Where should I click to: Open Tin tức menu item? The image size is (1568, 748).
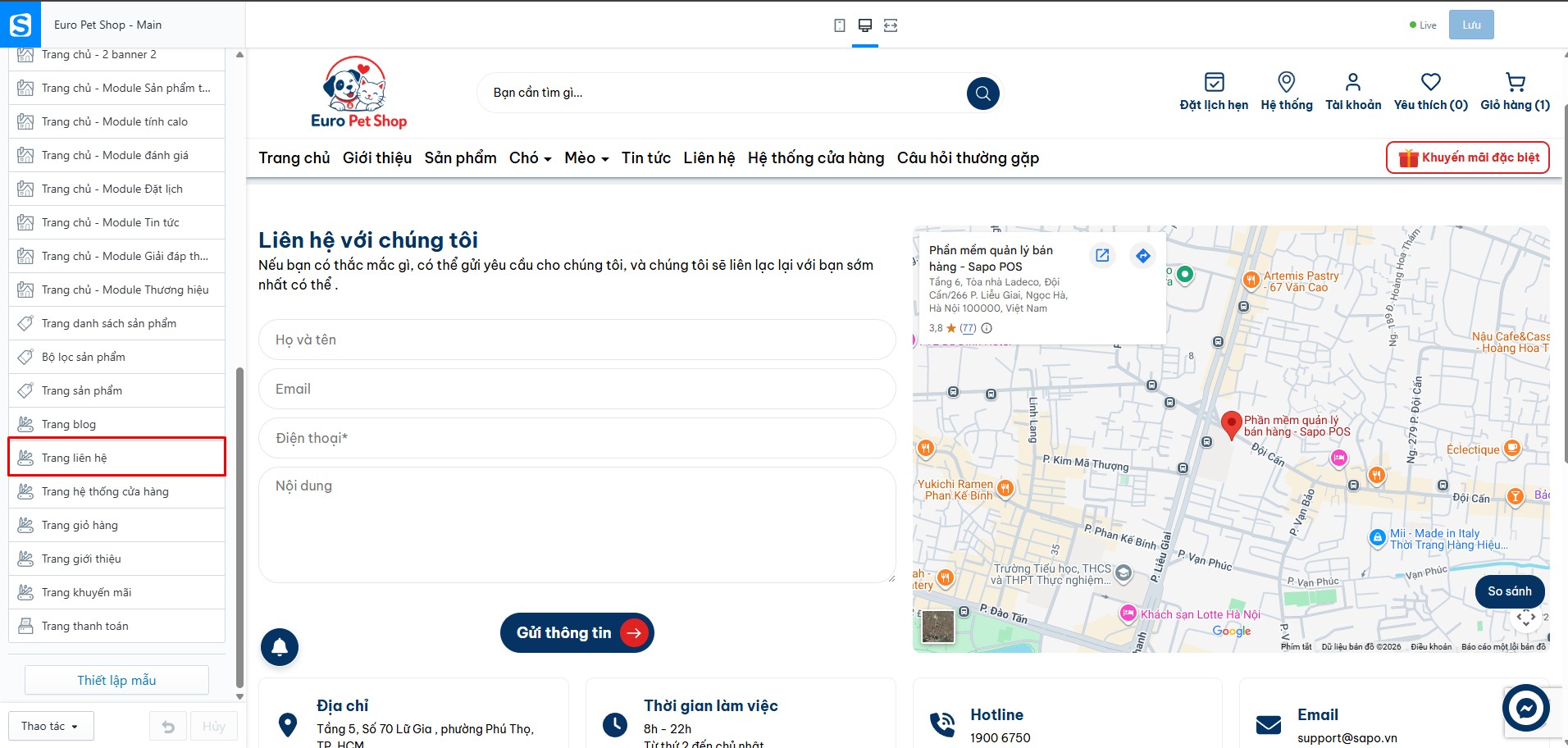click(x=646, y=157)
